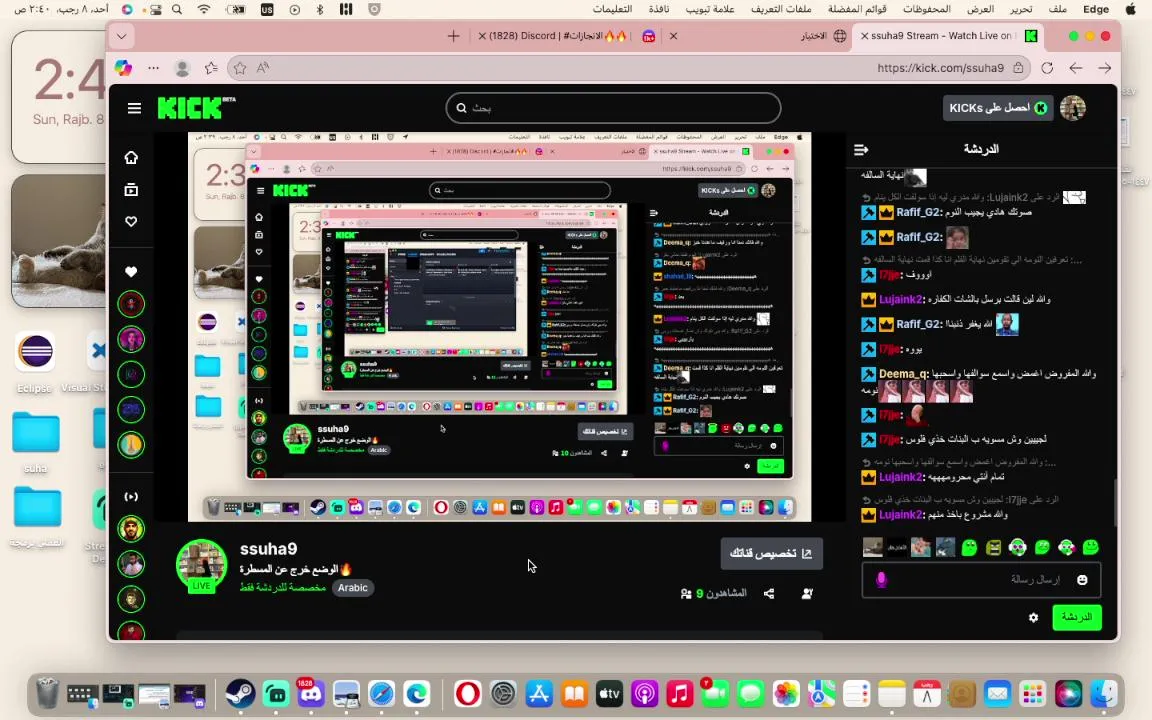1152x720 pixels.
Task: Click the ssuha9 channel avatar
Action: coord(201,564)
